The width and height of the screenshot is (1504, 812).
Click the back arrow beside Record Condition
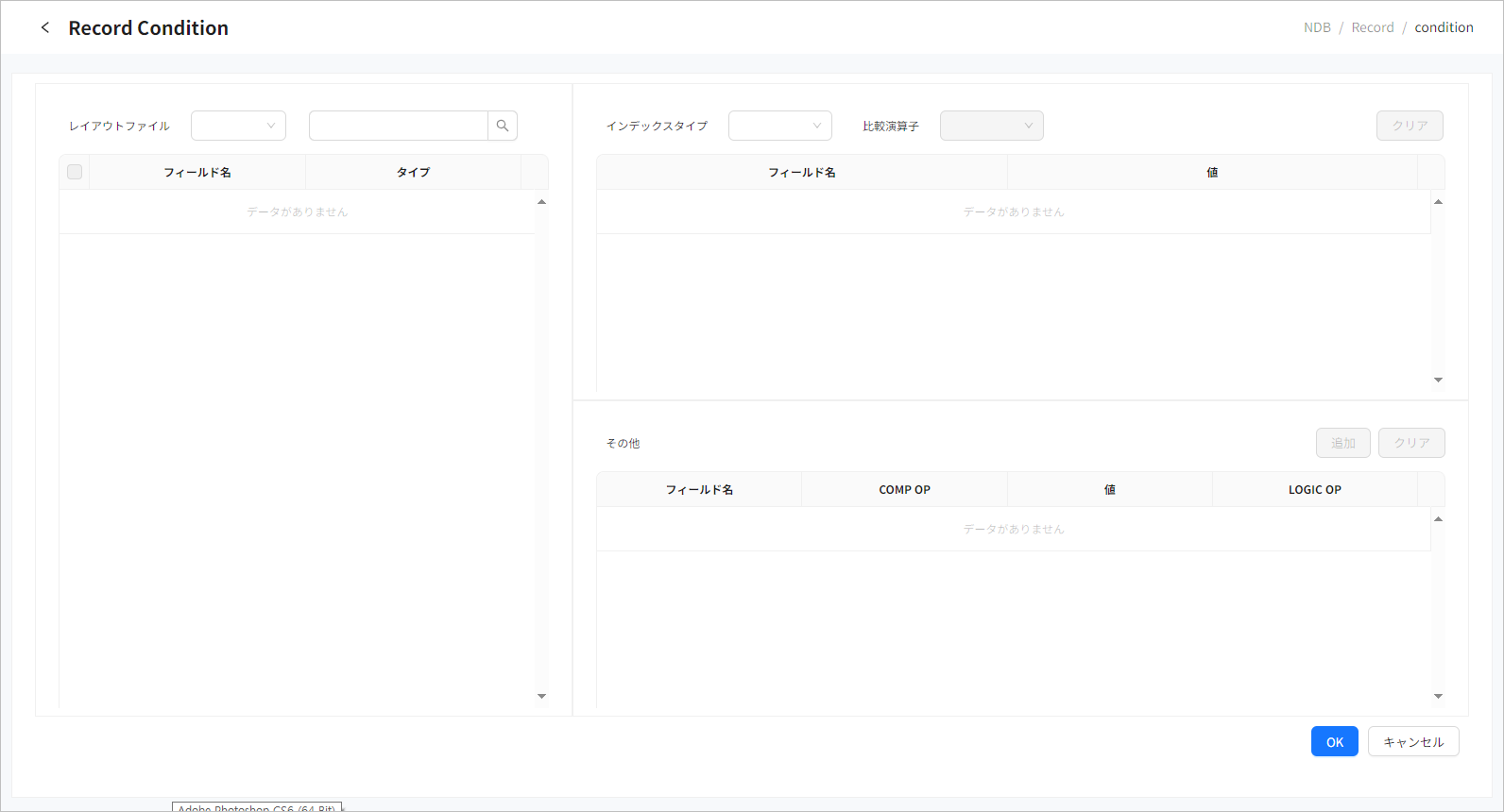[x=45, y=27]
